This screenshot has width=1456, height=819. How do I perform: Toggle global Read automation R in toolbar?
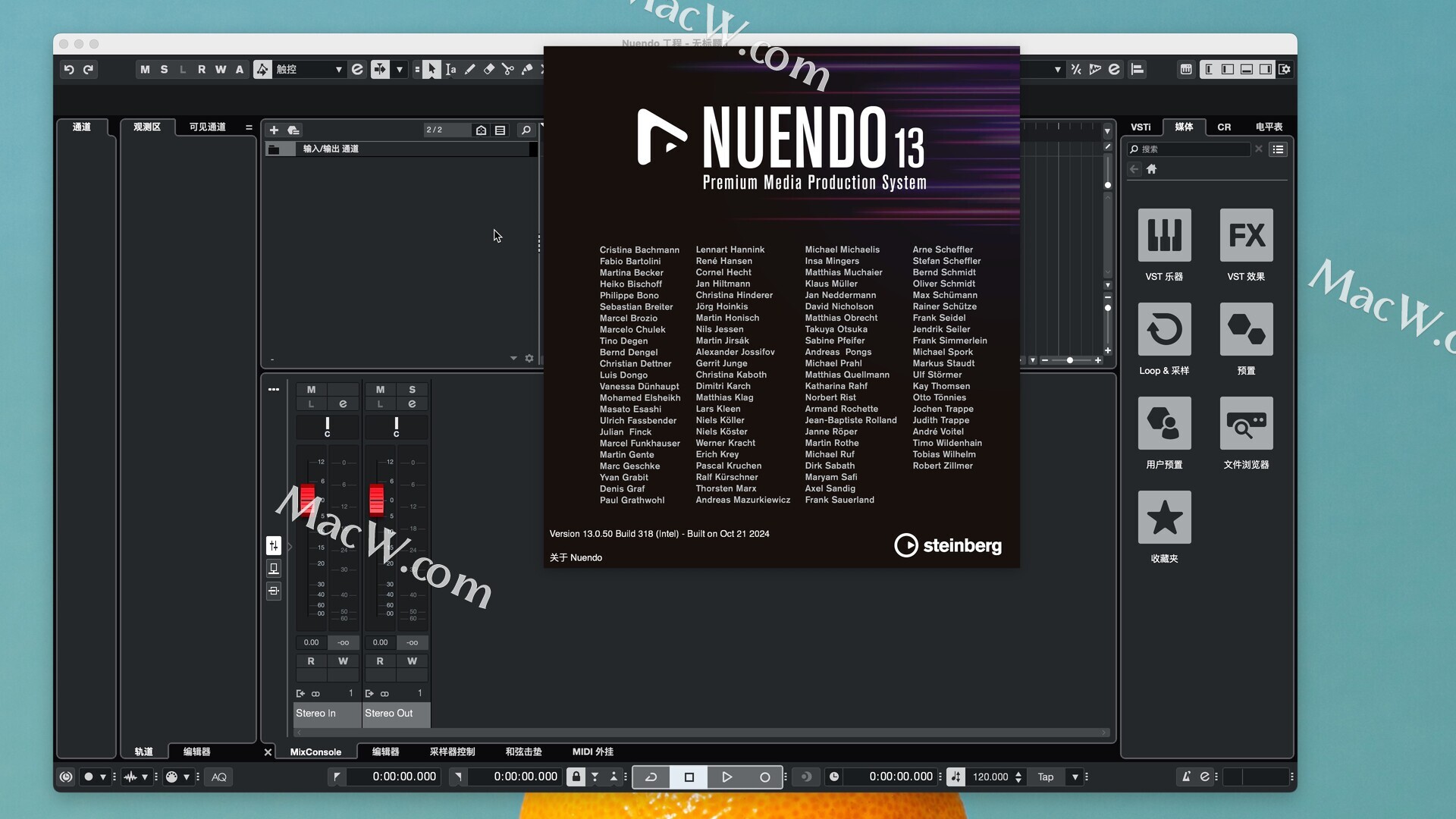click(202, 69)
